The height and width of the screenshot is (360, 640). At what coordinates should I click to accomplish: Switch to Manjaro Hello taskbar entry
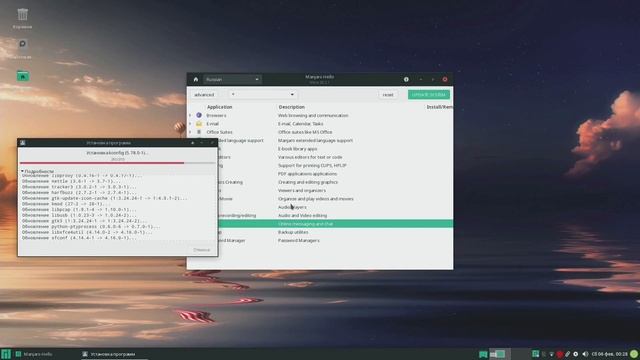(x=35, y=354)
